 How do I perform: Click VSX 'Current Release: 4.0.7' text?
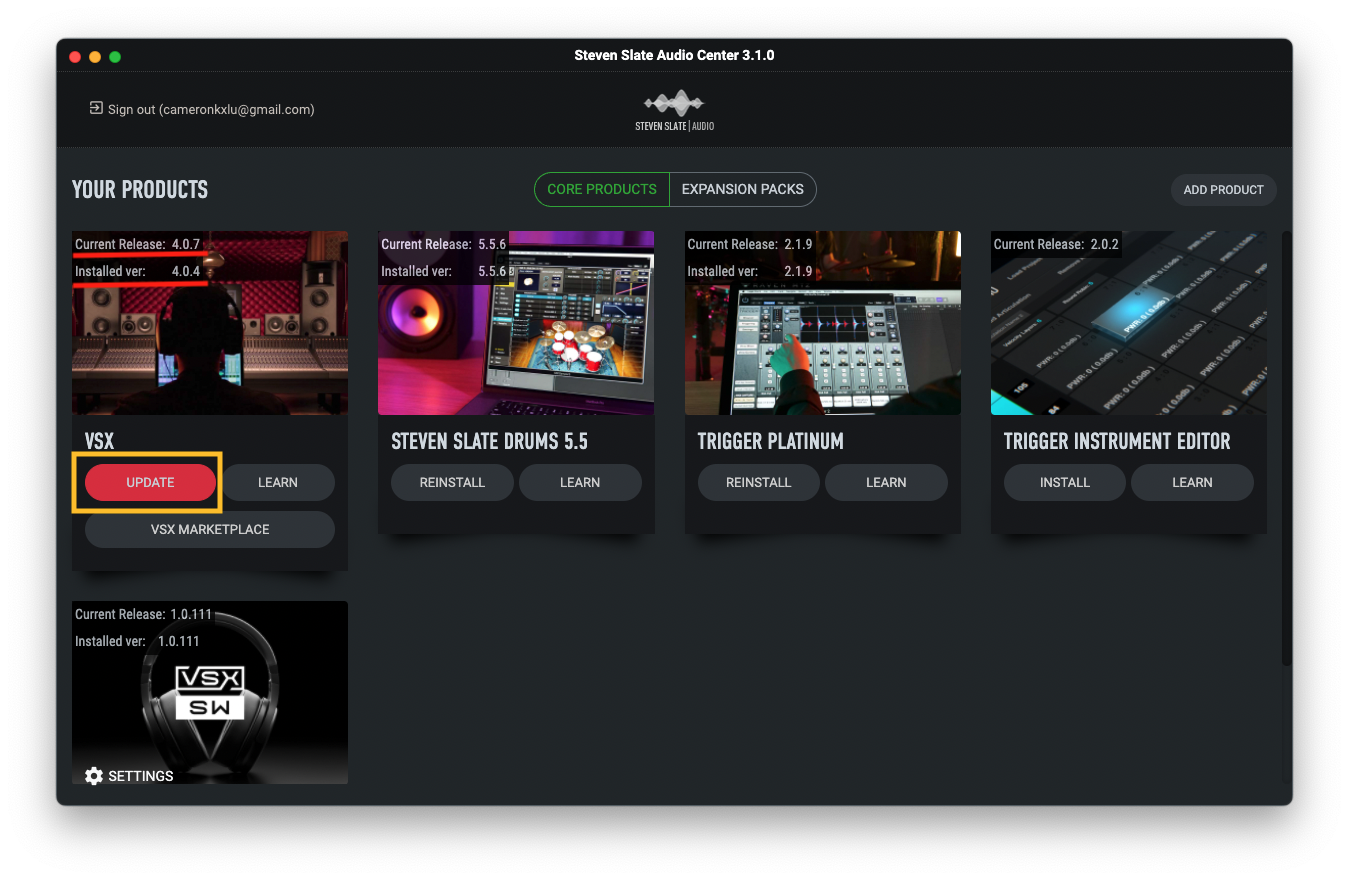(x=138, y=244)
